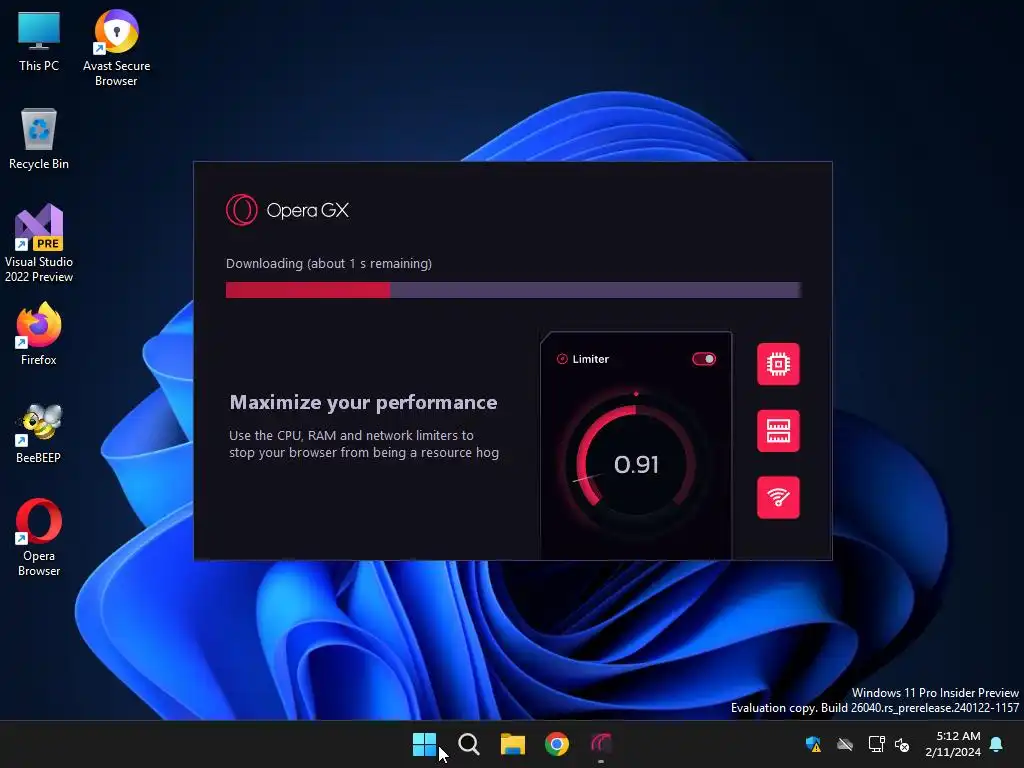Open taskbar Search
The width and height of the screenshot is (1024, 768).
469,744
